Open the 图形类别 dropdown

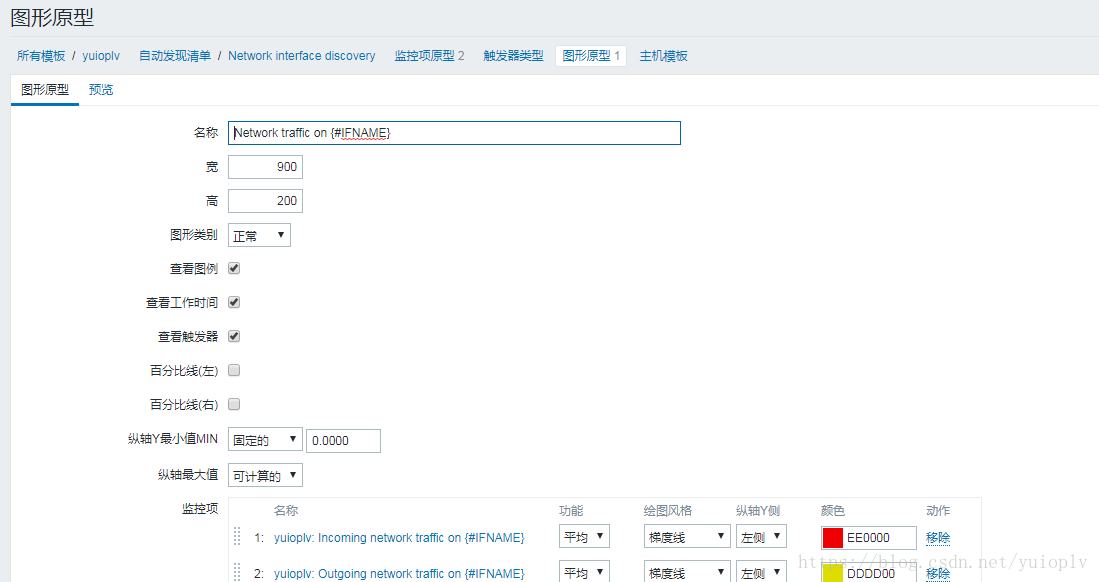coord(259,235)
